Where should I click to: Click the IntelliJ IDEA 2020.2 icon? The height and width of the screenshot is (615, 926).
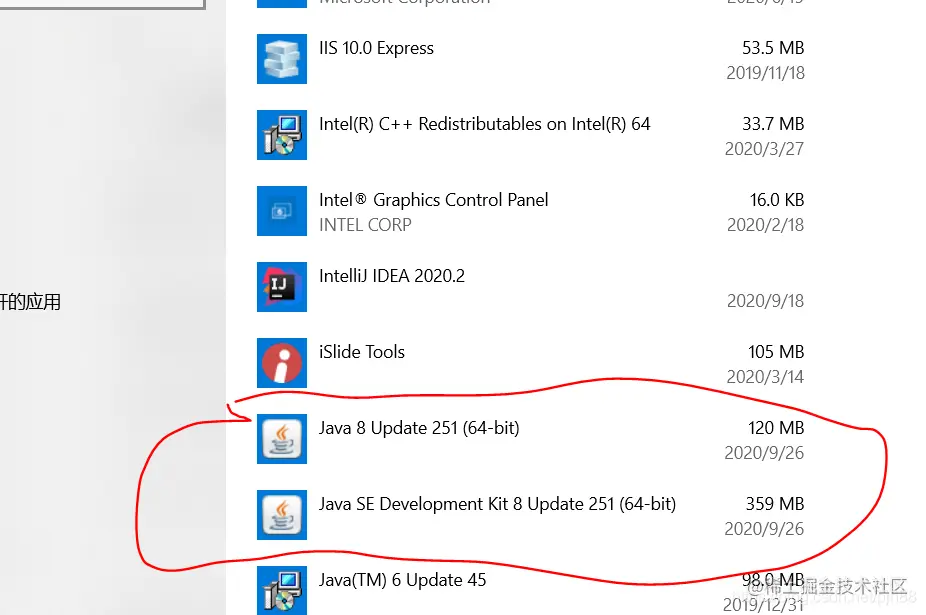coord(282,287)
